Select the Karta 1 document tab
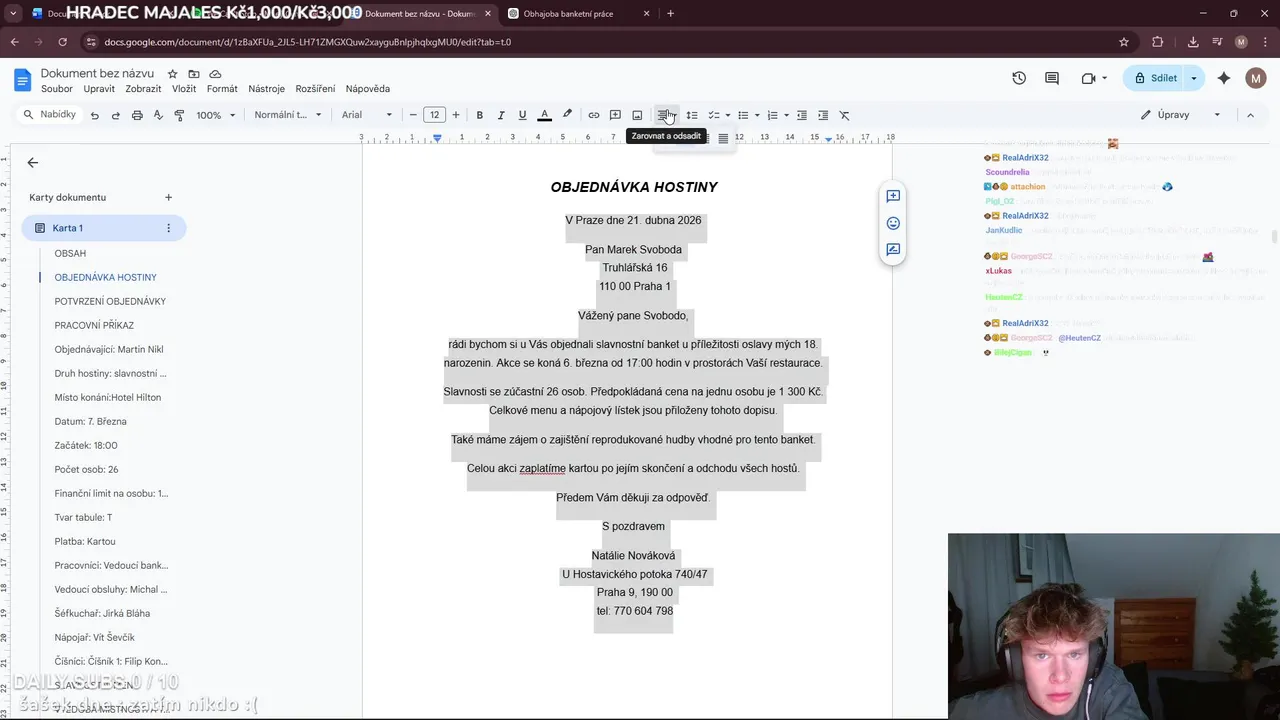This screenshot has width=1280, height=720. 104,228
